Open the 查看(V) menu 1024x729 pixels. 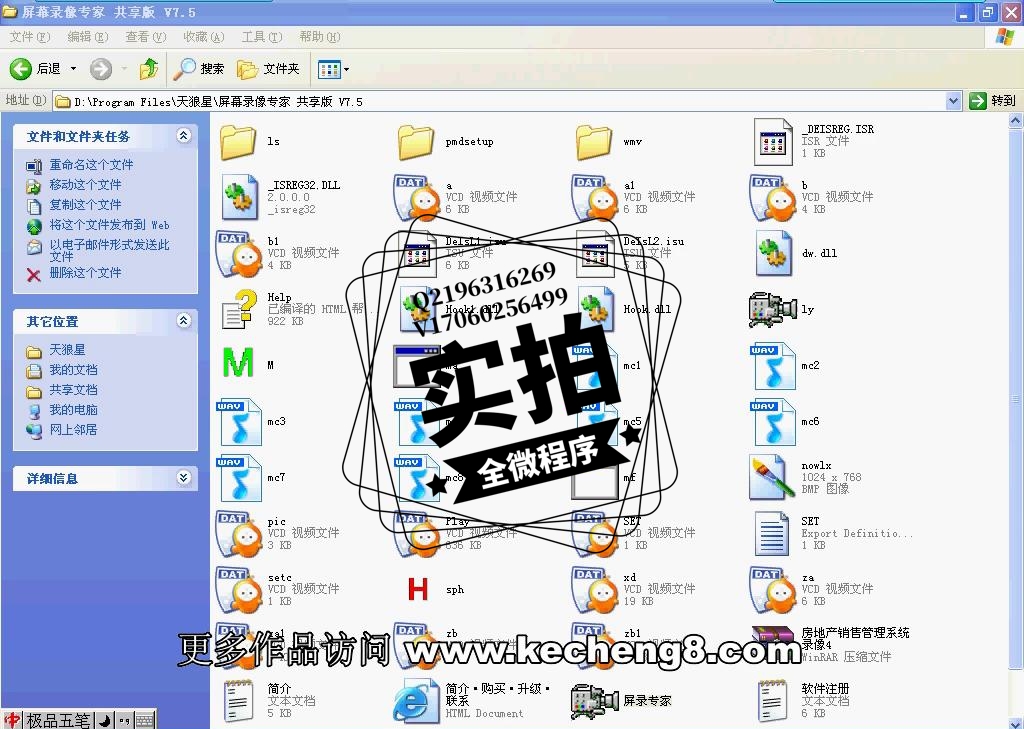pos(146,37)
